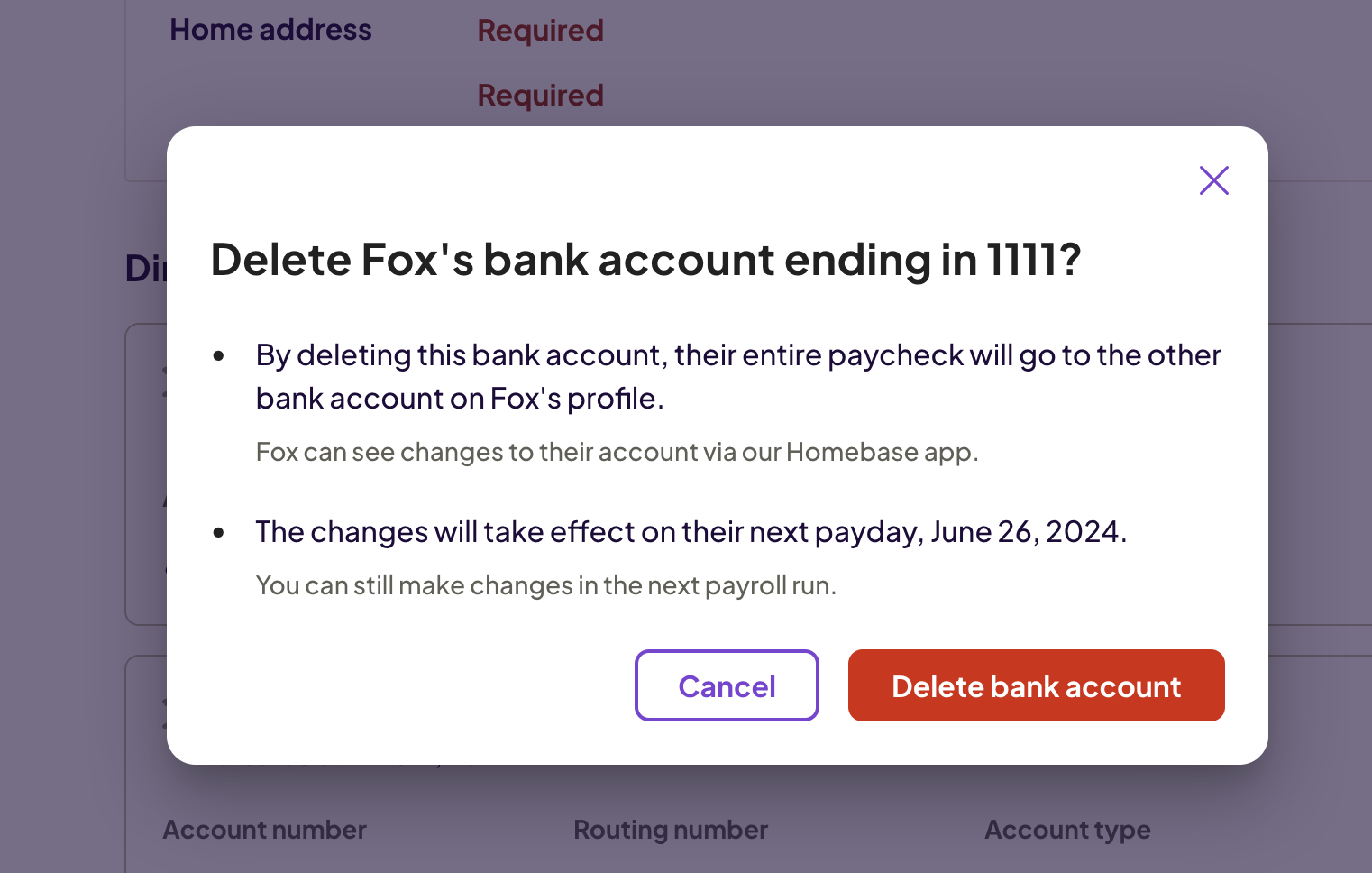
Task: Click the Routing number column header
Action: pos(671,829)
